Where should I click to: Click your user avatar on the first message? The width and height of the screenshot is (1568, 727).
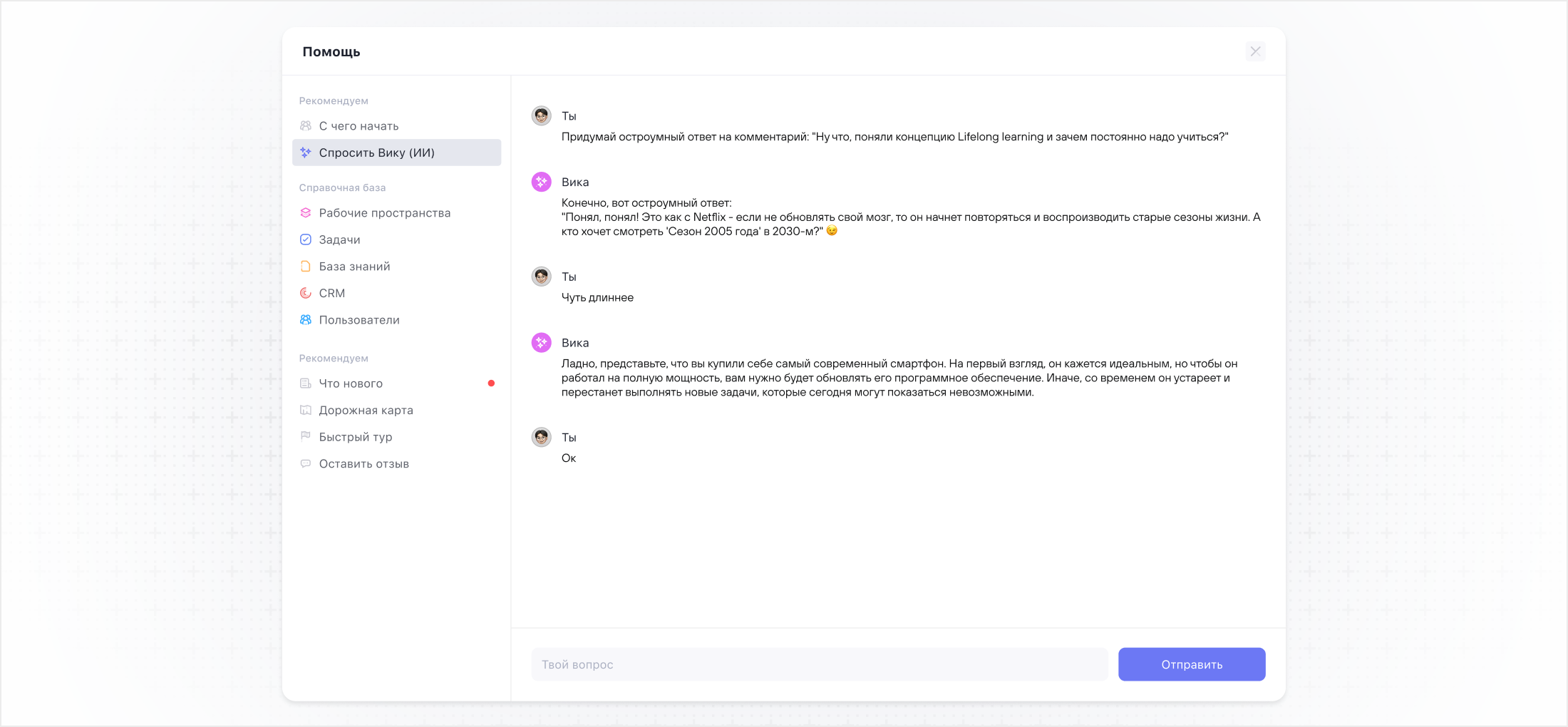(x=542, y=115)
